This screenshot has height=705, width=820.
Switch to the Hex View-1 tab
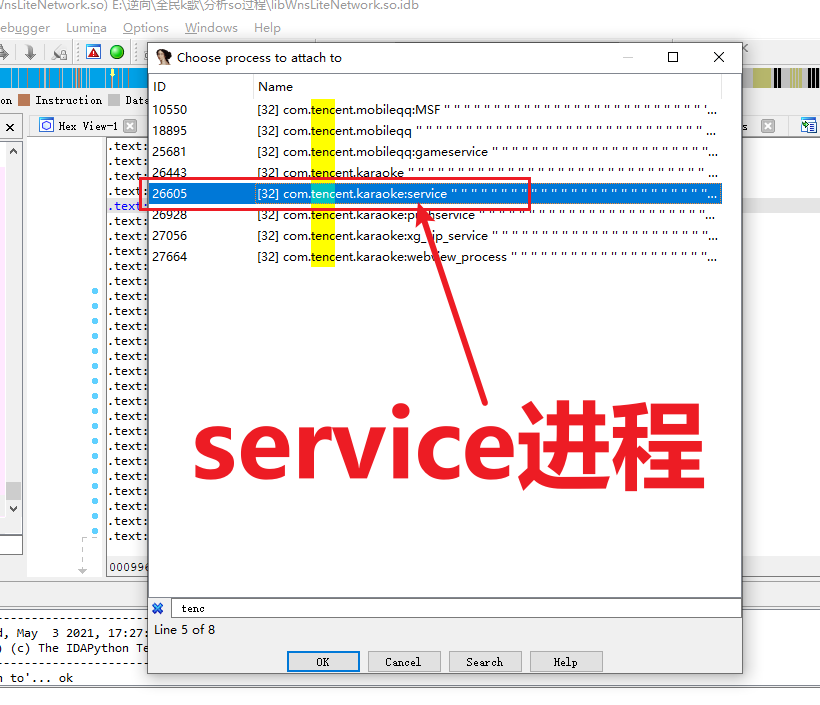(x=88, y=126)
